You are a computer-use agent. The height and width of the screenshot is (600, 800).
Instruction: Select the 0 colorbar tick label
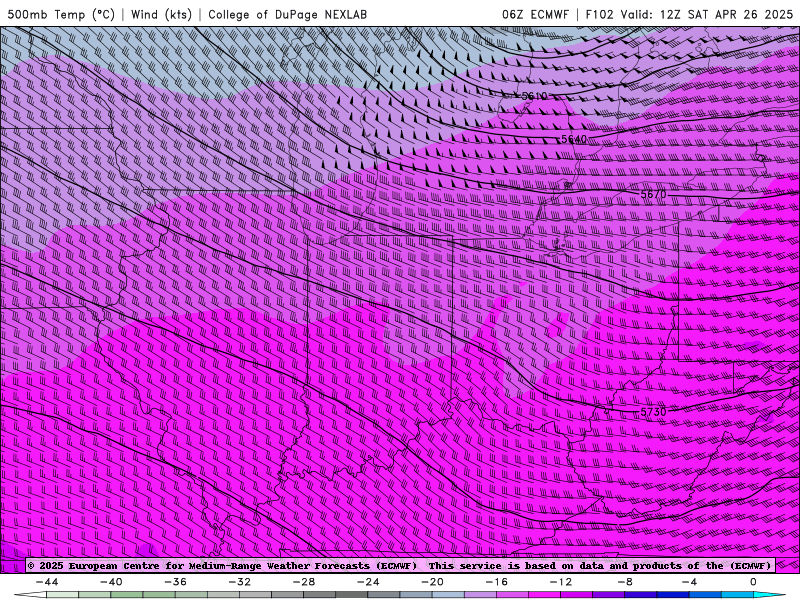(x=753, y=582)
